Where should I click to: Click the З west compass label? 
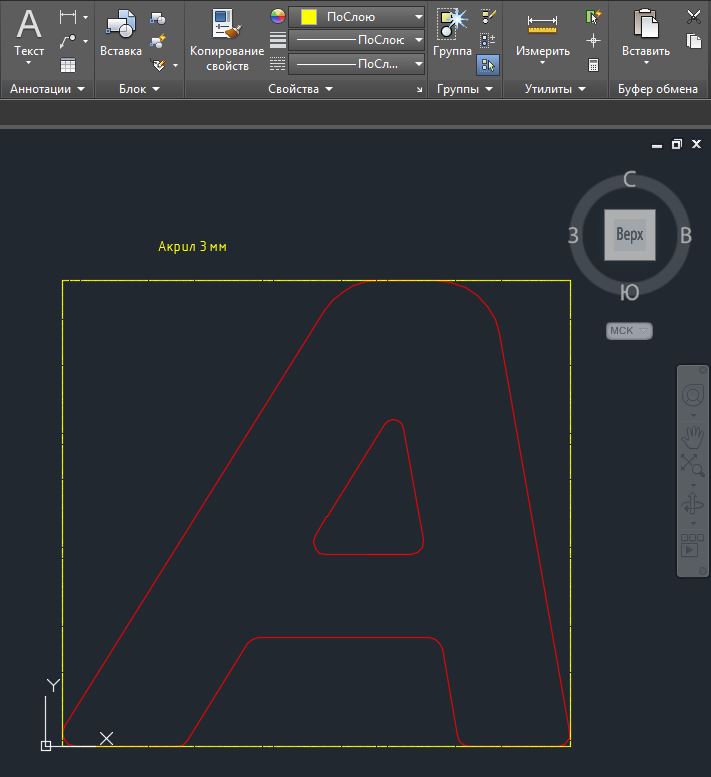point(573,235)
